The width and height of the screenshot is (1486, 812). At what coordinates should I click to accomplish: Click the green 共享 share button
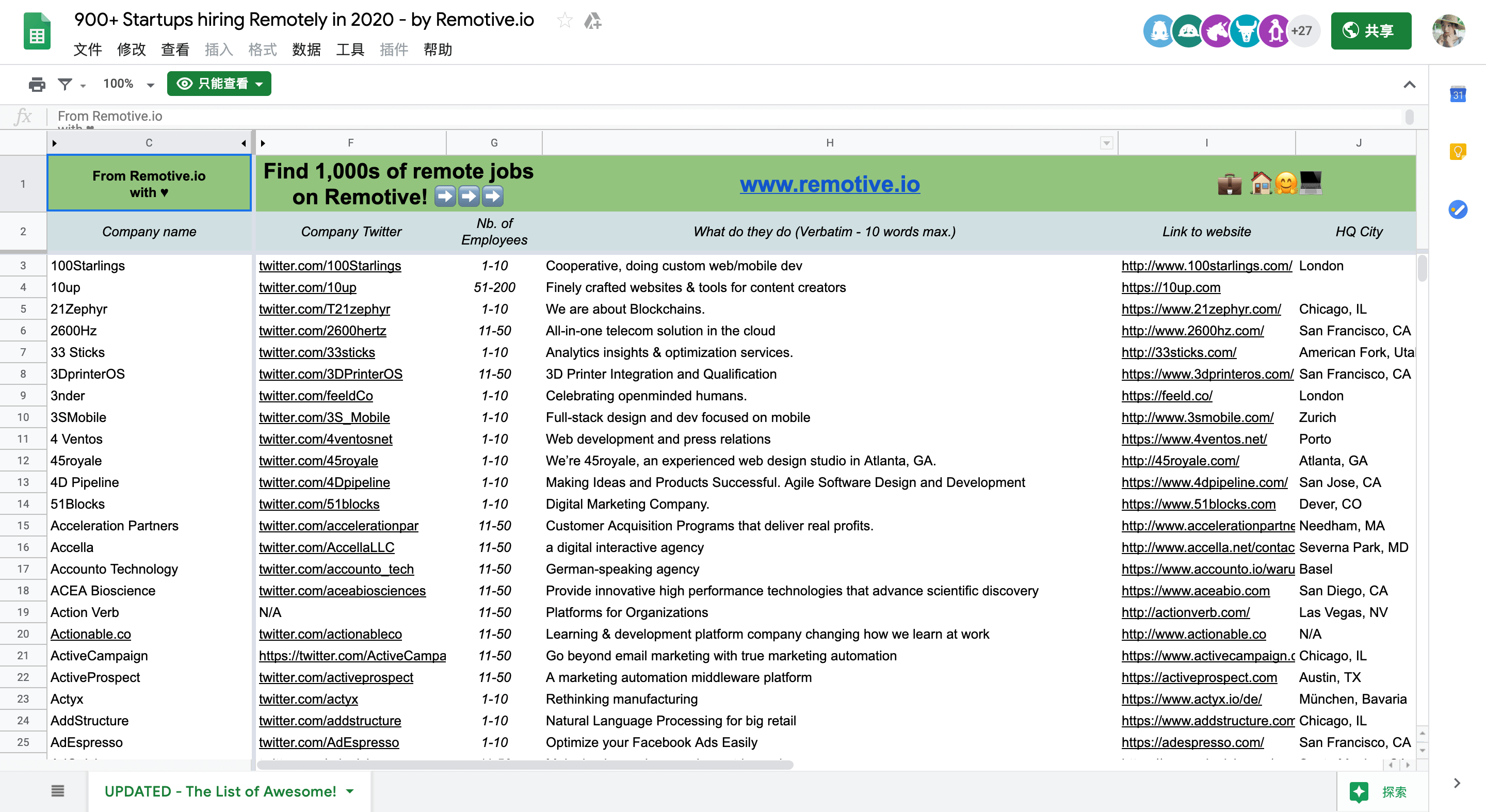coord(1370,30)
